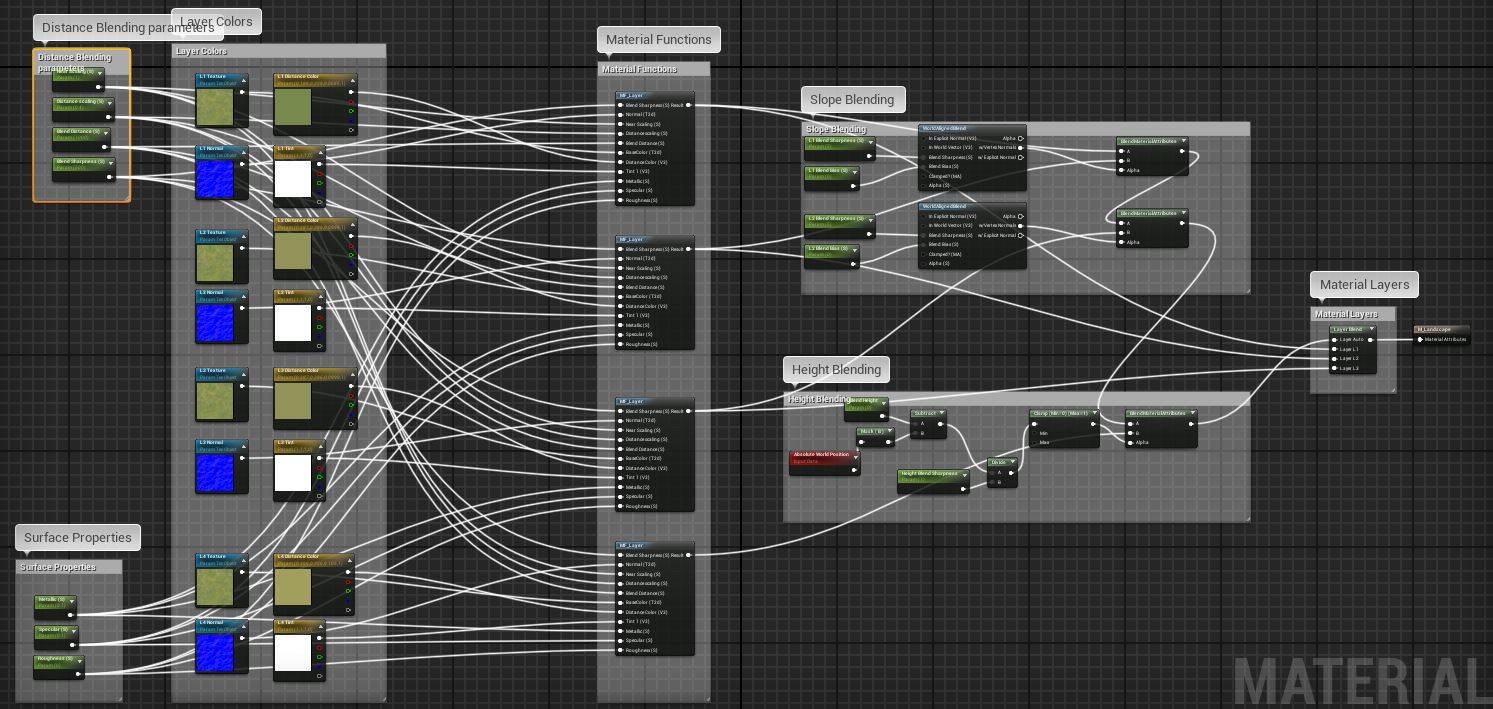Click output pin of Absolute World Position node
This screenshot has height=709, width=1493.
tap(855, 468)
